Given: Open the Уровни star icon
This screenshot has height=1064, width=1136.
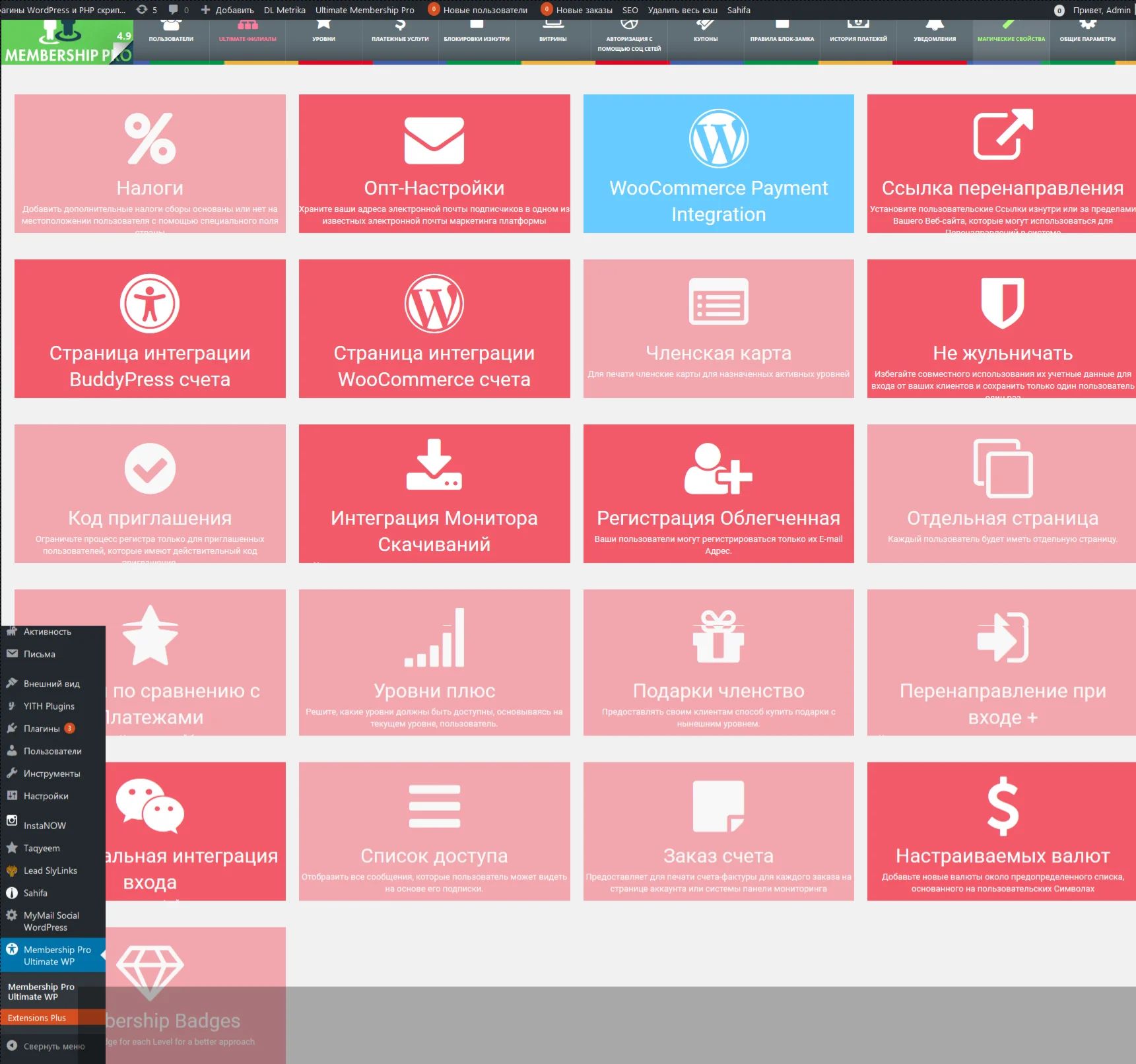Looking at the screenshot, I should (x=323, y=24).
